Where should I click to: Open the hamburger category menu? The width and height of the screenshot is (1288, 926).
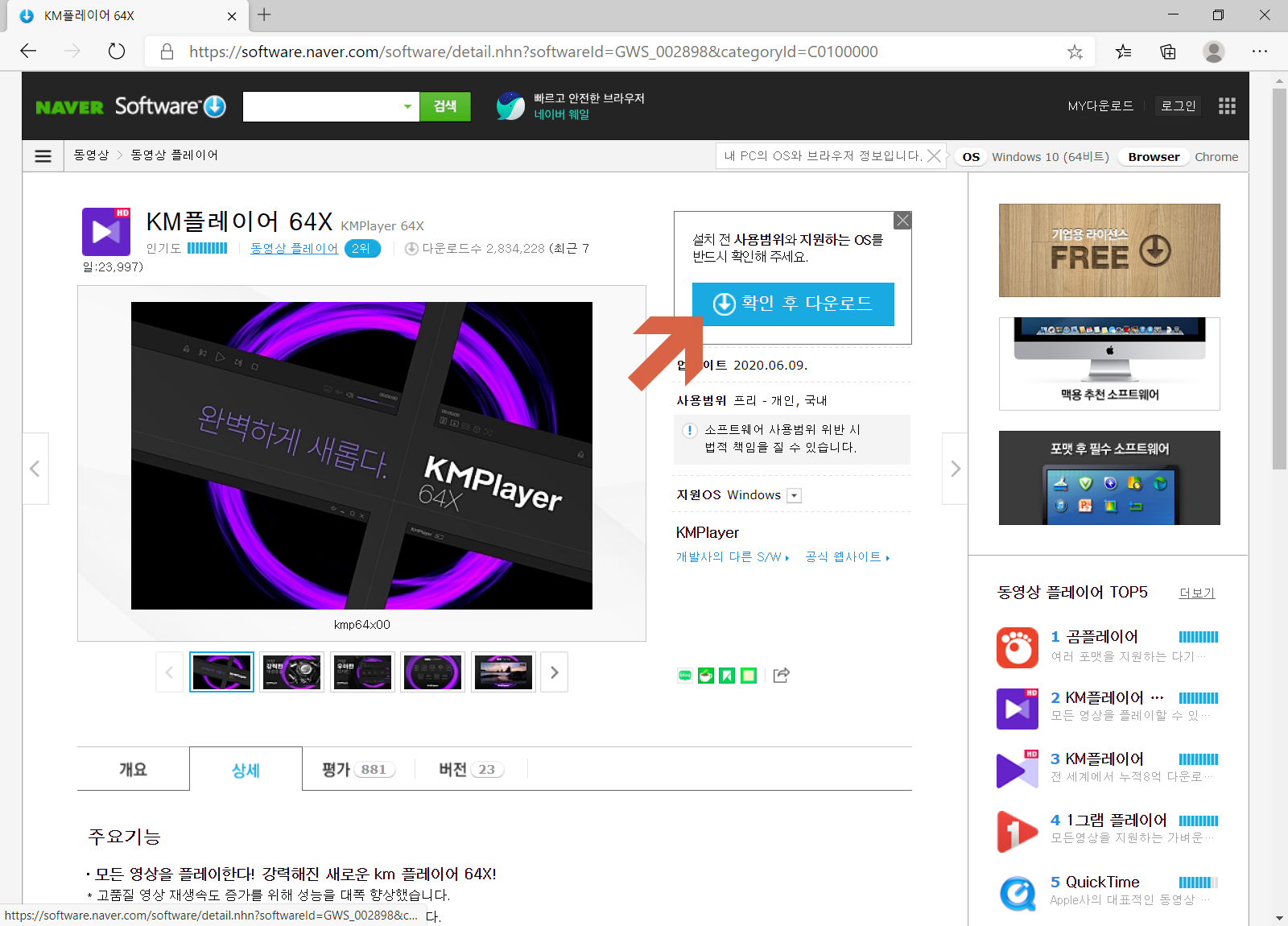43,155
